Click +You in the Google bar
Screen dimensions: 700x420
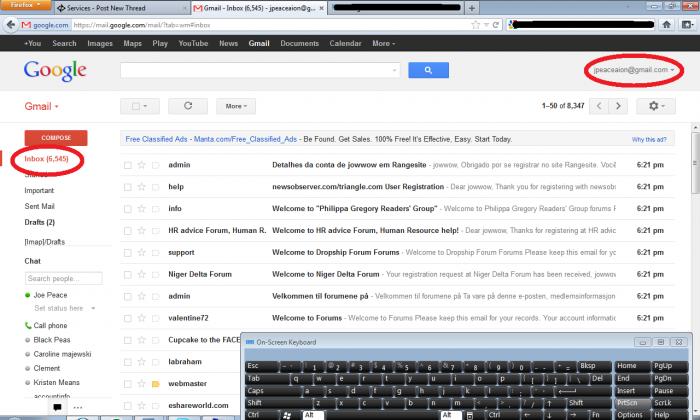click(32, 43)
